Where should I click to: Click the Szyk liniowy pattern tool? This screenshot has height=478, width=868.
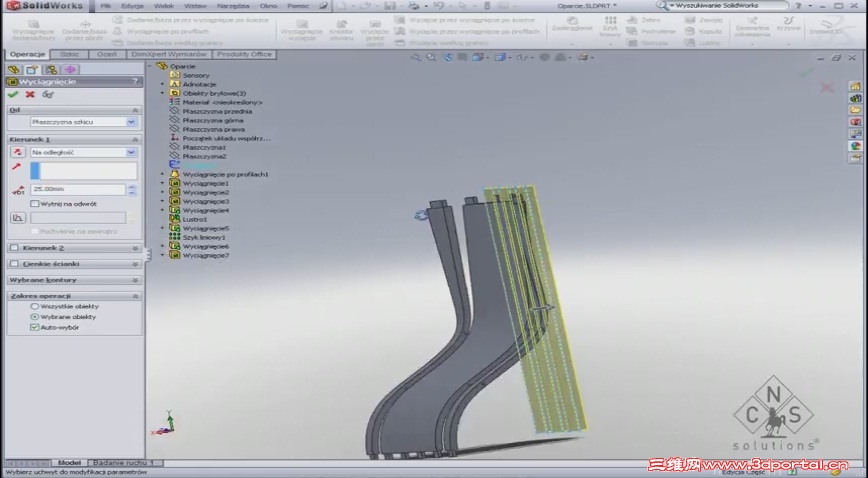coord(611,27)
